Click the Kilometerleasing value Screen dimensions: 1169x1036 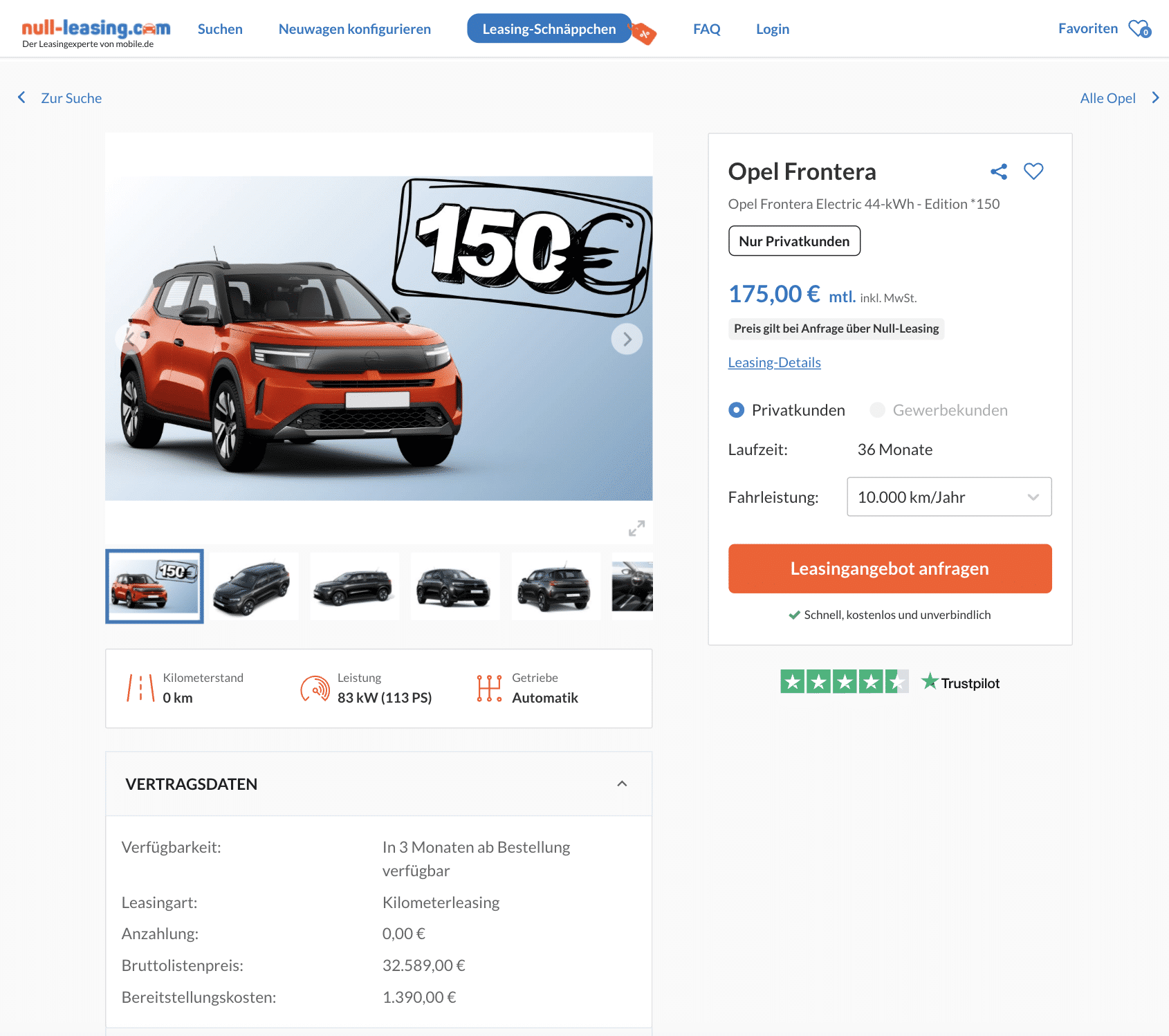(x=441, y=903)
